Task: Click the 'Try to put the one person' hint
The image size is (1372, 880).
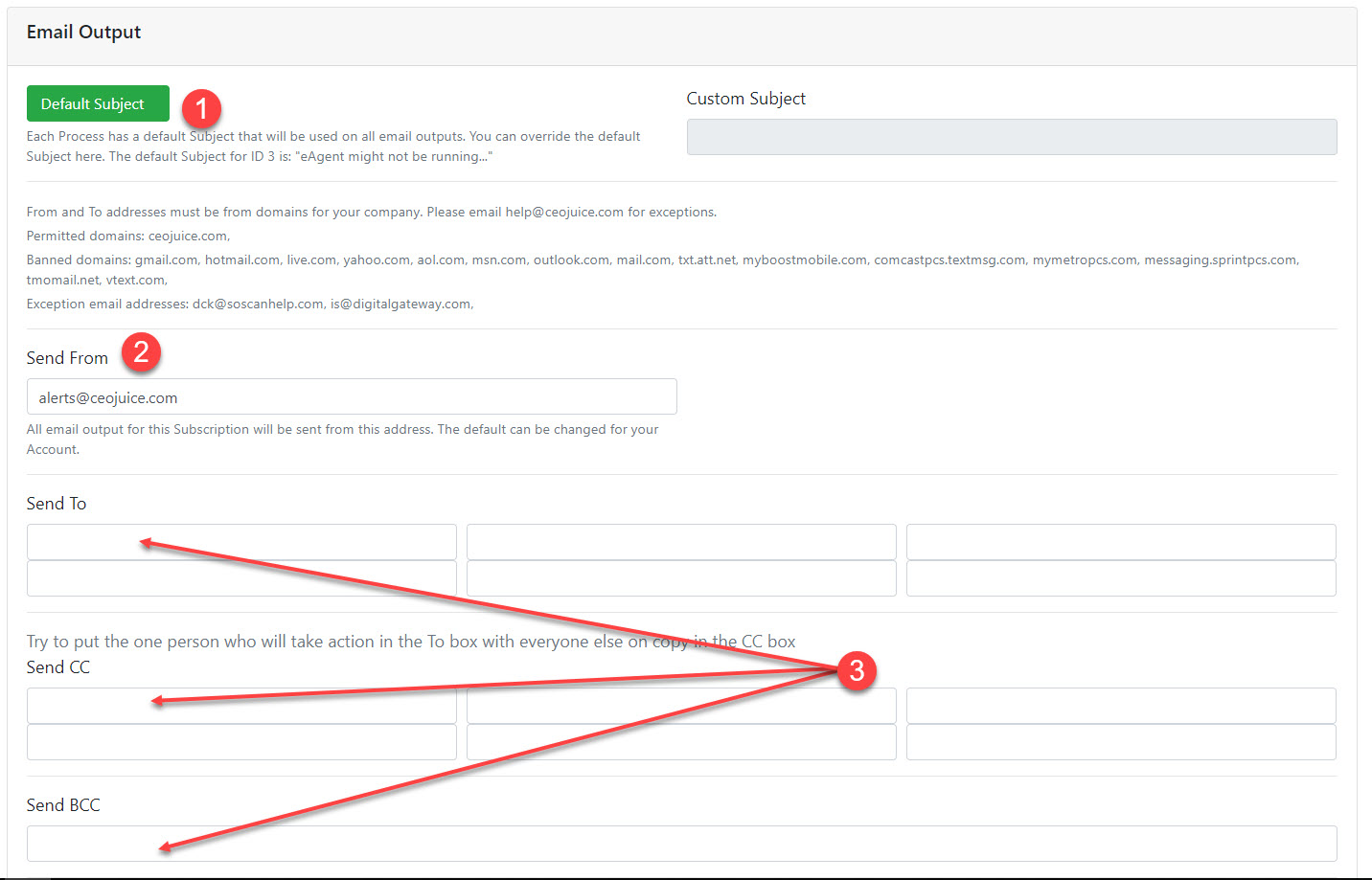Action: point(411,642)
